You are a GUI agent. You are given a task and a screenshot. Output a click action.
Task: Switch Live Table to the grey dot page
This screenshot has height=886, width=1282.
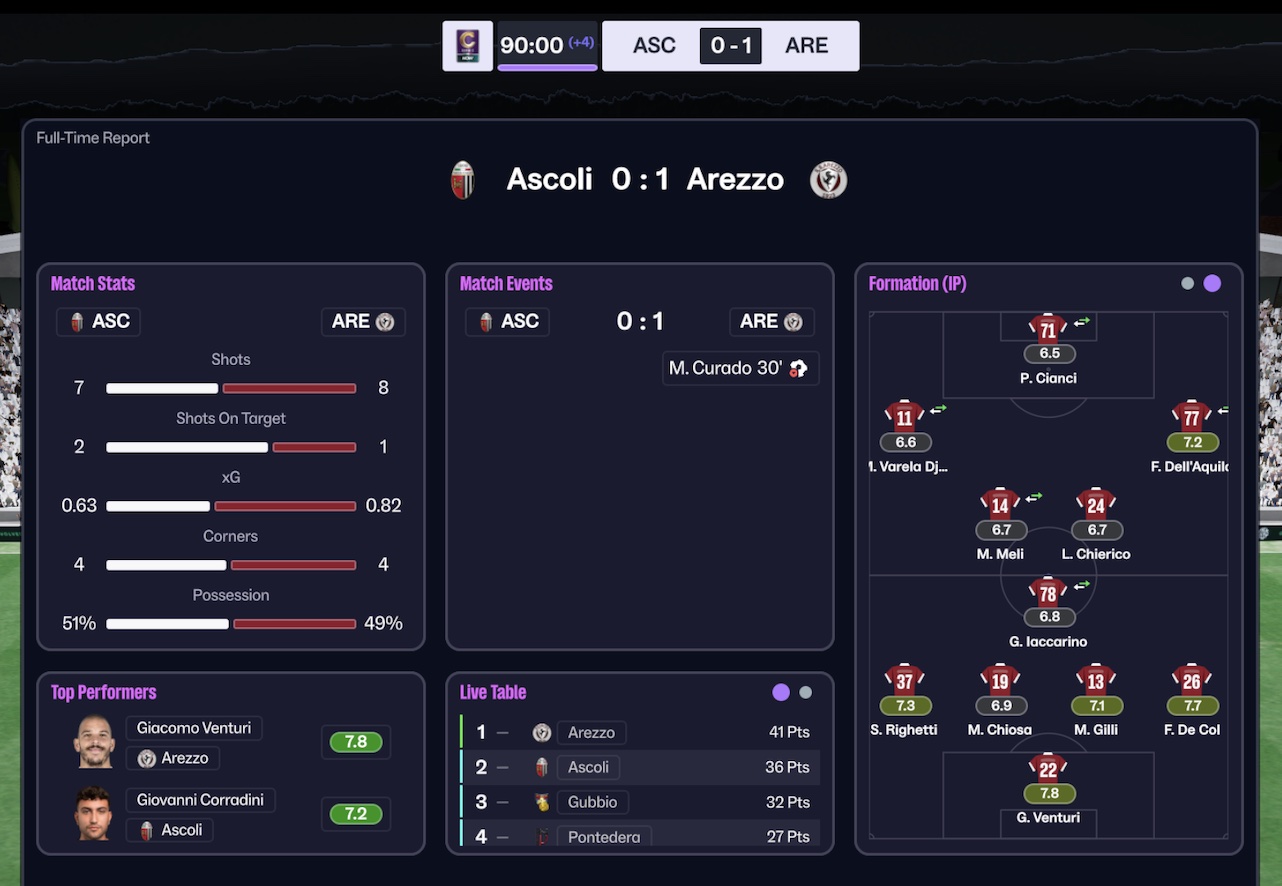[806, 692]
